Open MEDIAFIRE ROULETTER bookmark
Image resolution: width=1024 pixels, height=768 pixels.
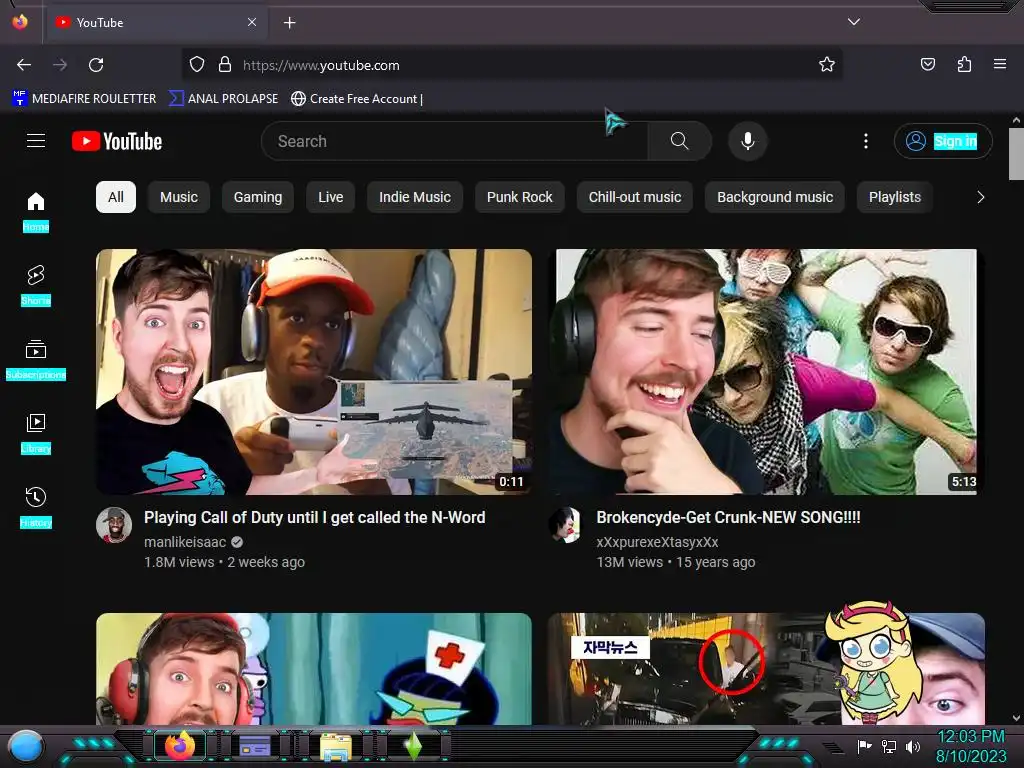pyautogui.click(x=84, y=99)
